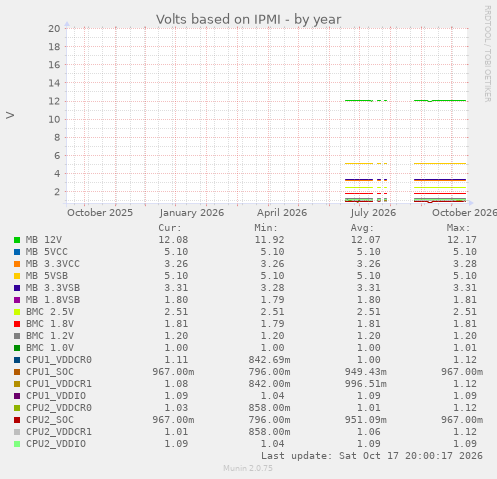Click the MB 12V maximum value 12.17
The width and height of the screenshot is (497, 479).
[462, 240]
